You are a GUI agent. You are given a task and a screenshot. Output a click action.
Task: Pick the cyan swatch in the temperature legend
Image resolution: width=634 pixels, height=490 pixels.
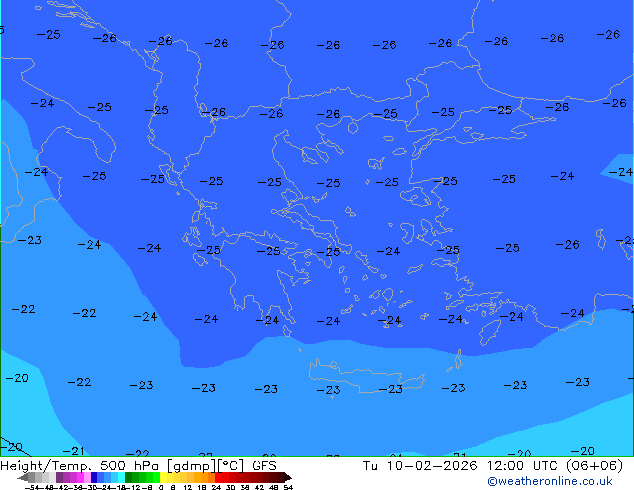pyautogui.click(x=122, y=477)
